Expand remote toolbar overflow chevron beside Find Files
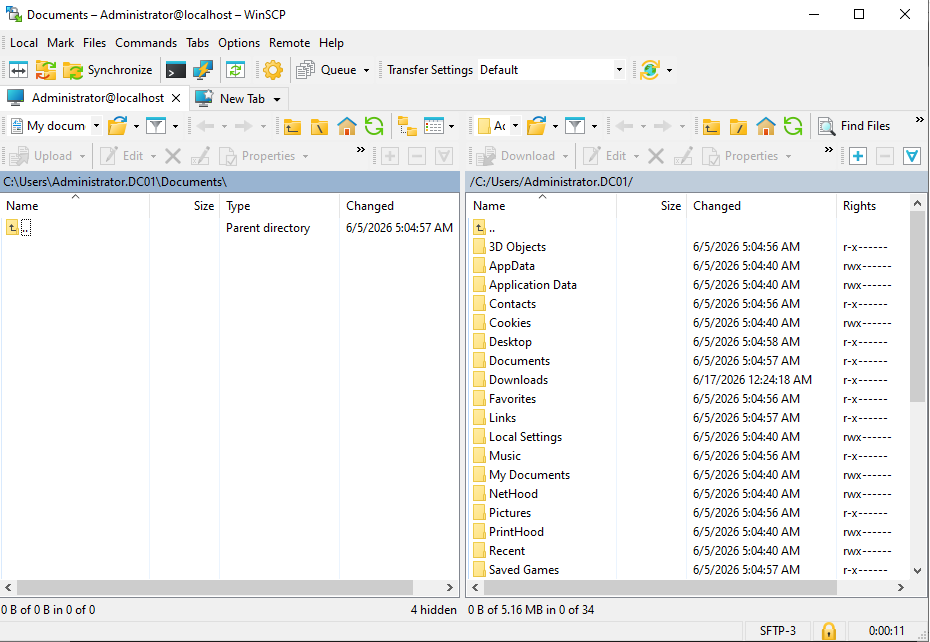 [919, 120]
